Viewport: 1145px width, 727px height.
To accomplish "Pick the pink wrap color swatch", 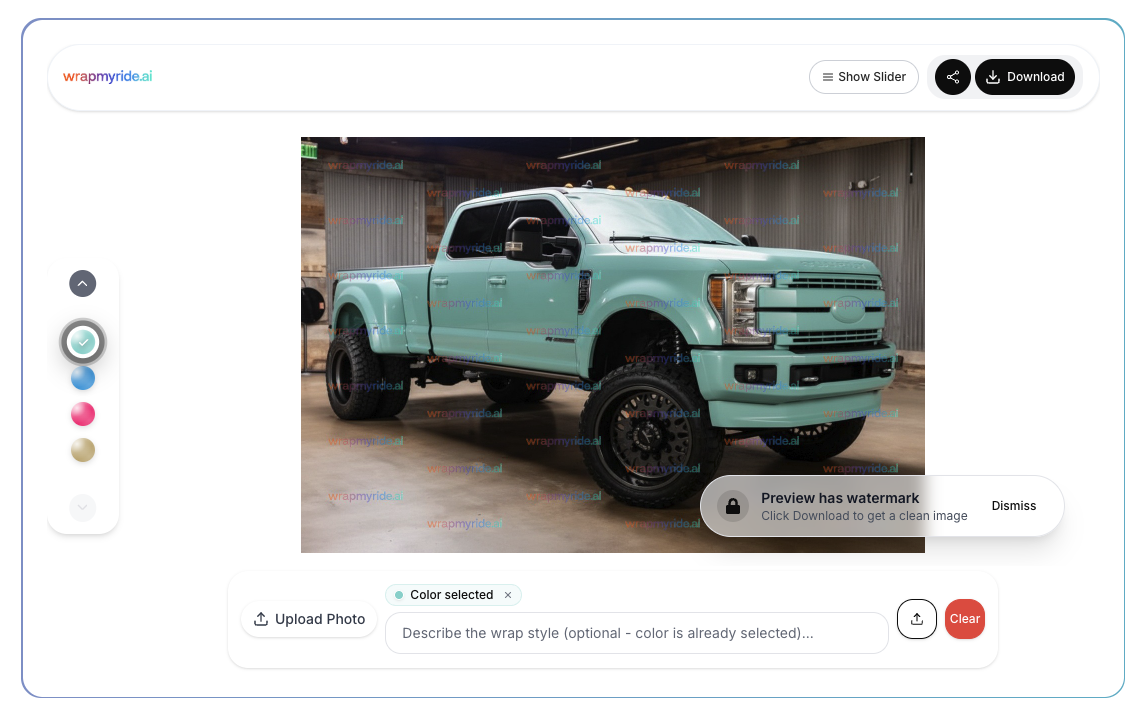I will [x=83, y=413].
